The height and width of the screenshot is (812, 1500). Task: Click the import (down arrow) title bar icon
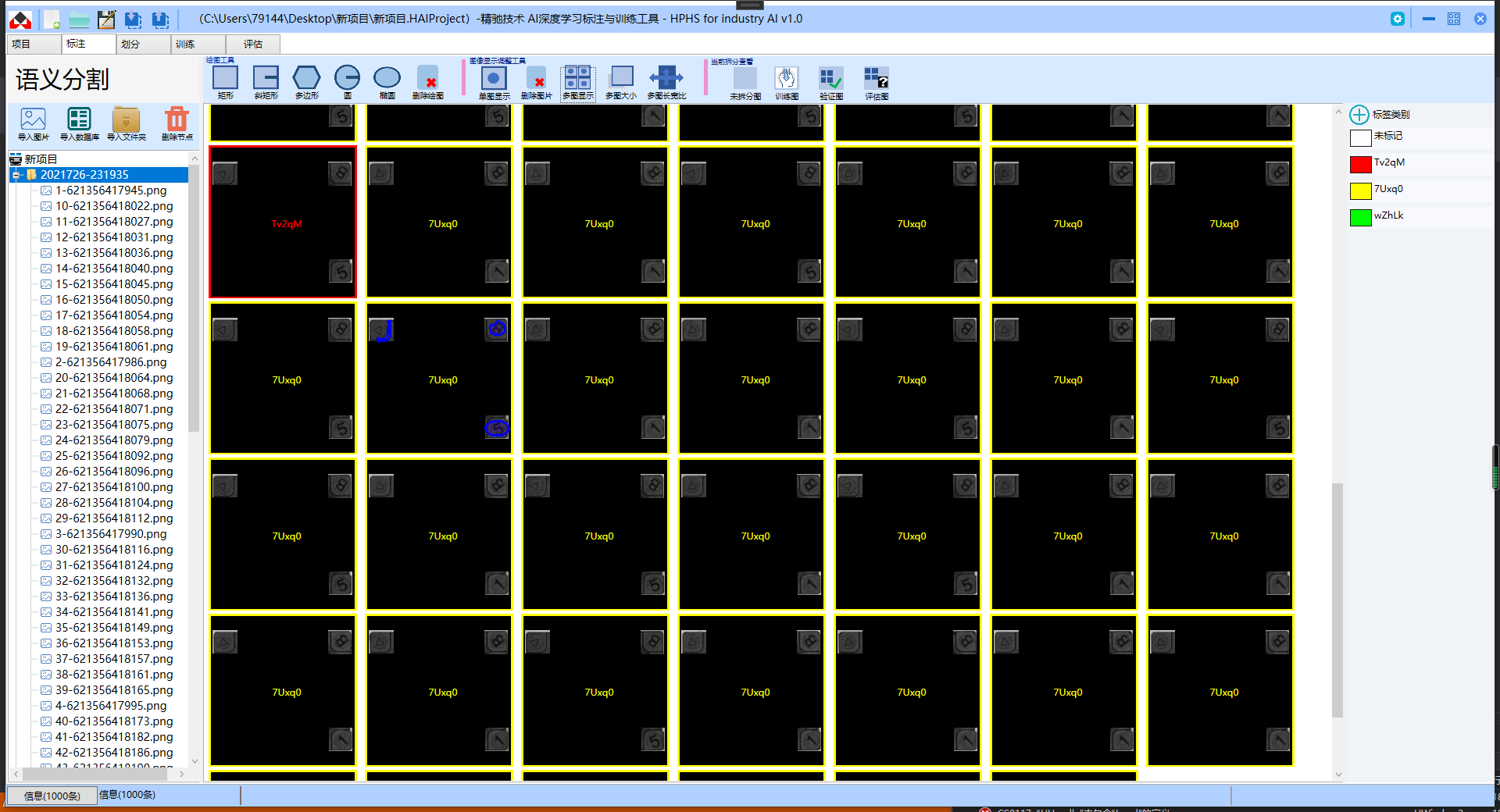(134, 20)
